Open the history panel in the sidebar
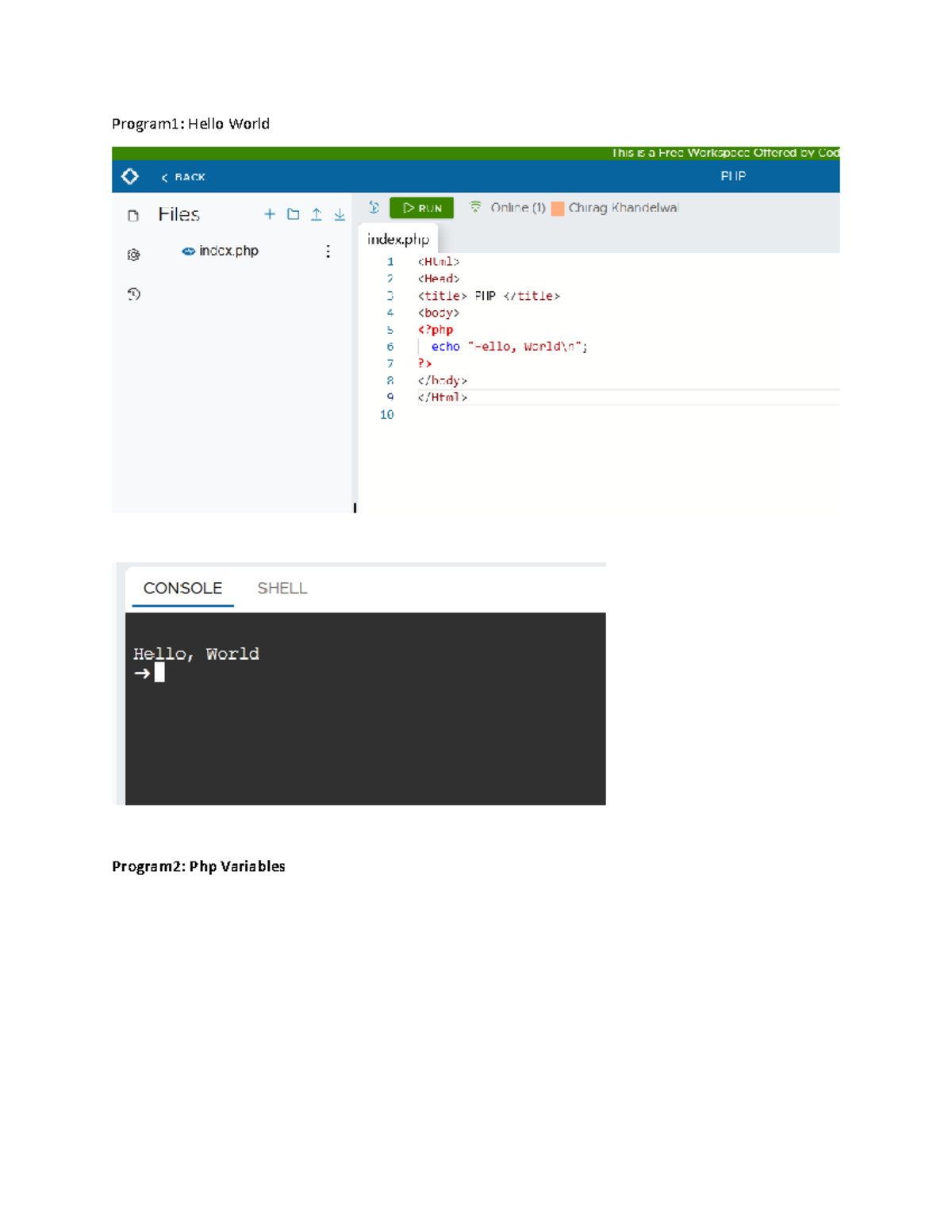This screenshot has width=952, height=1232. pyautogui.click(x=133, y=294)
